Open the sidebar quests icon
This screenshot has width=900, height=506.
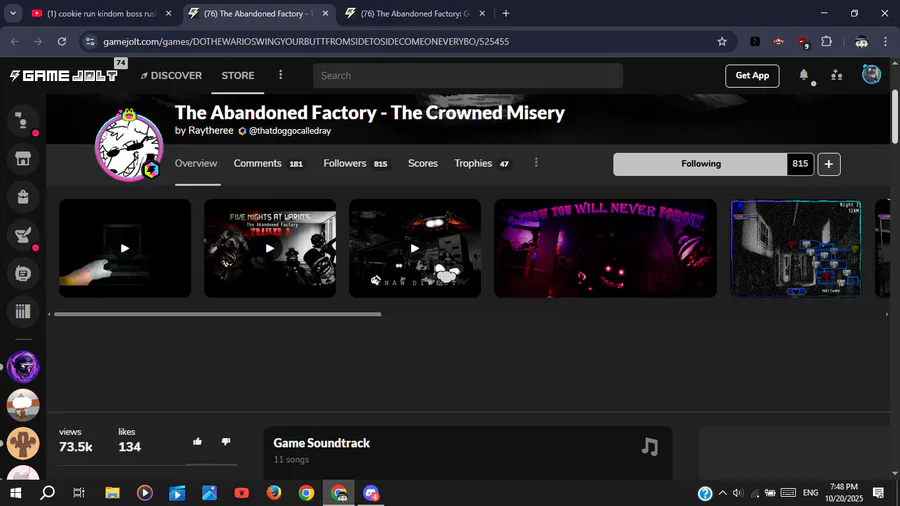click(23, 235)
